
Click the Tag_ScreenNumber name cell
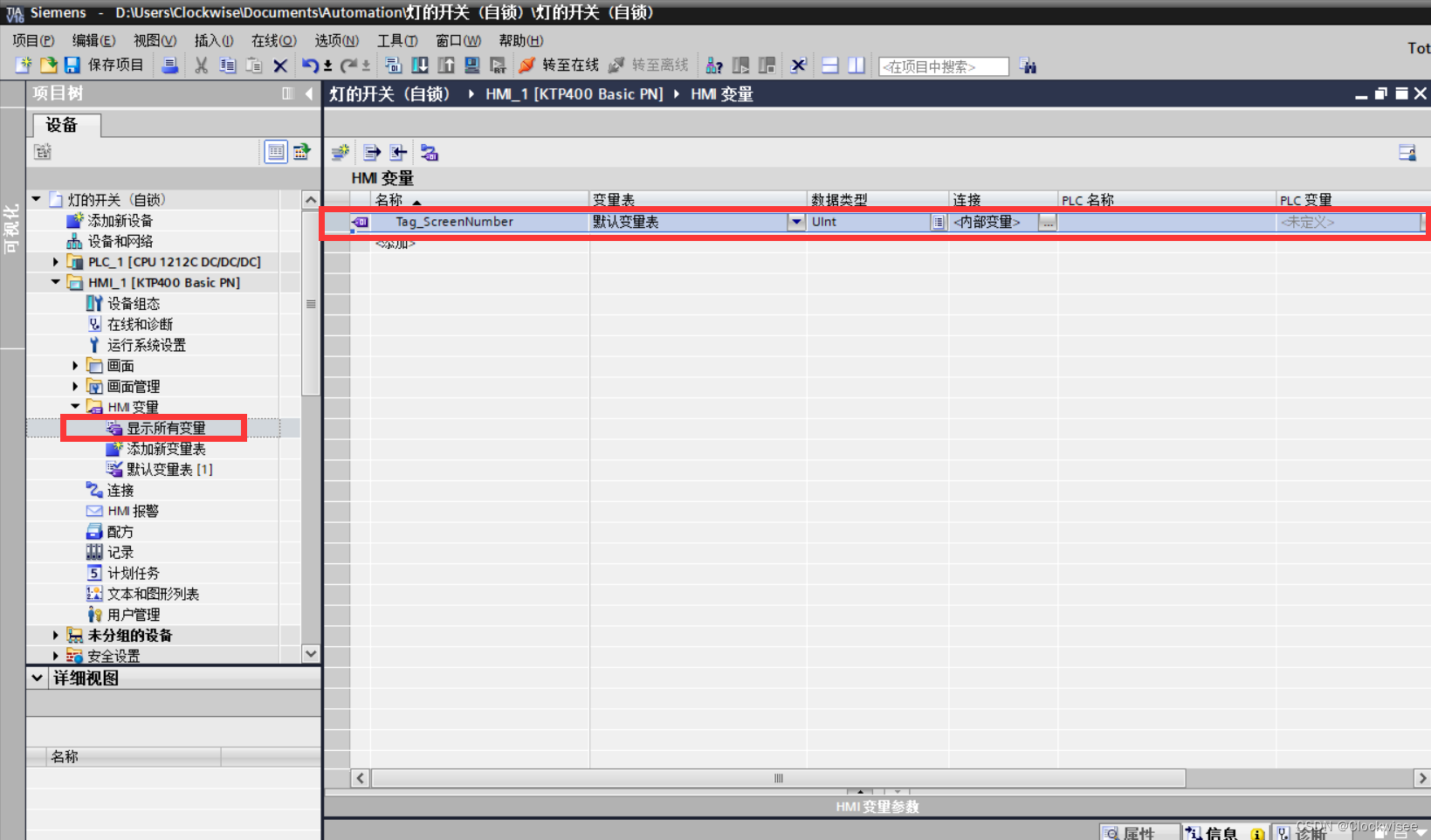[x=480, y=222]
